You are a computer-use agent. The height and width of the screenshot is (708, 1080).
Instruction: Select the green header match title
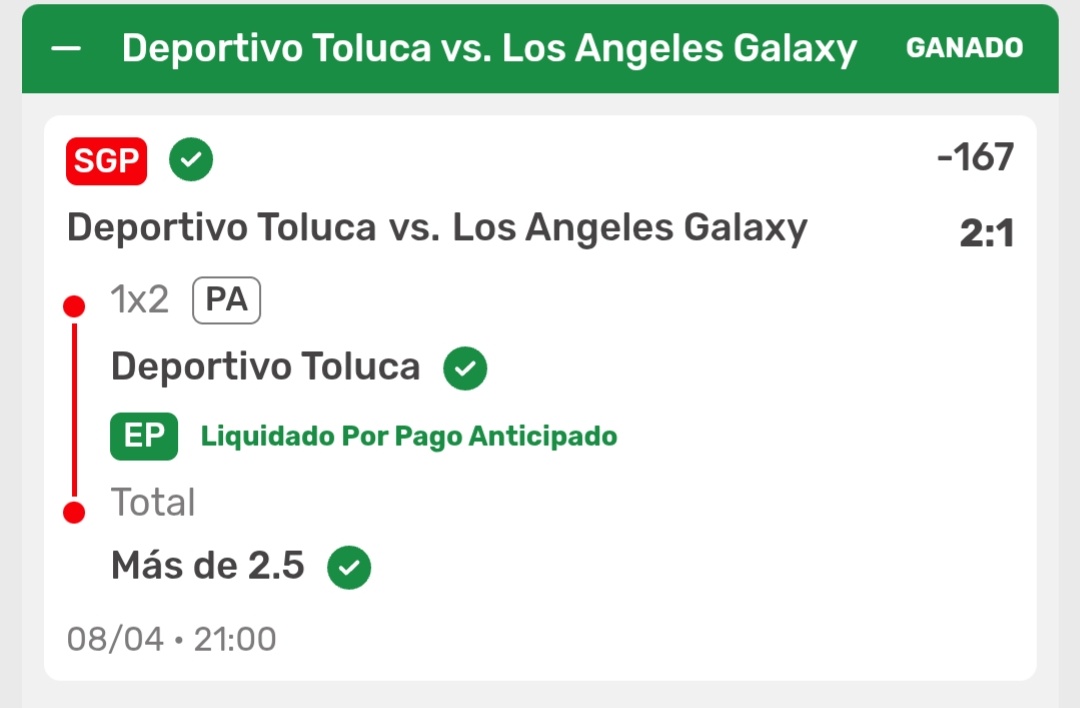coord(489,49)
